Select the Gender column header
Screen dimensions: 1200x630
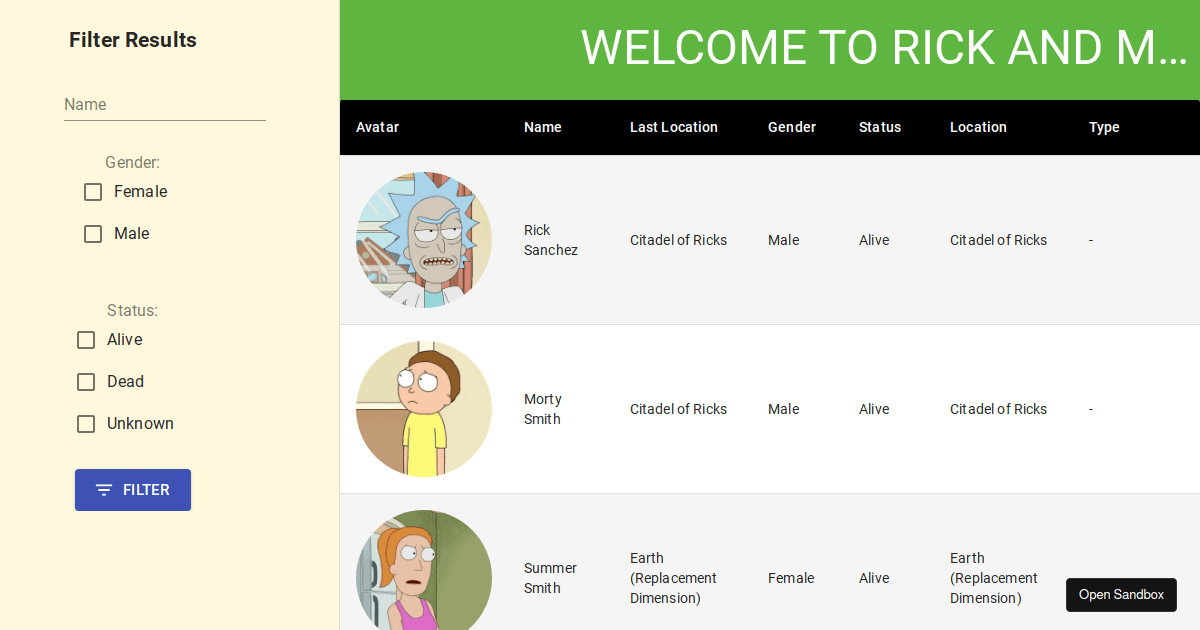[792, 127]
